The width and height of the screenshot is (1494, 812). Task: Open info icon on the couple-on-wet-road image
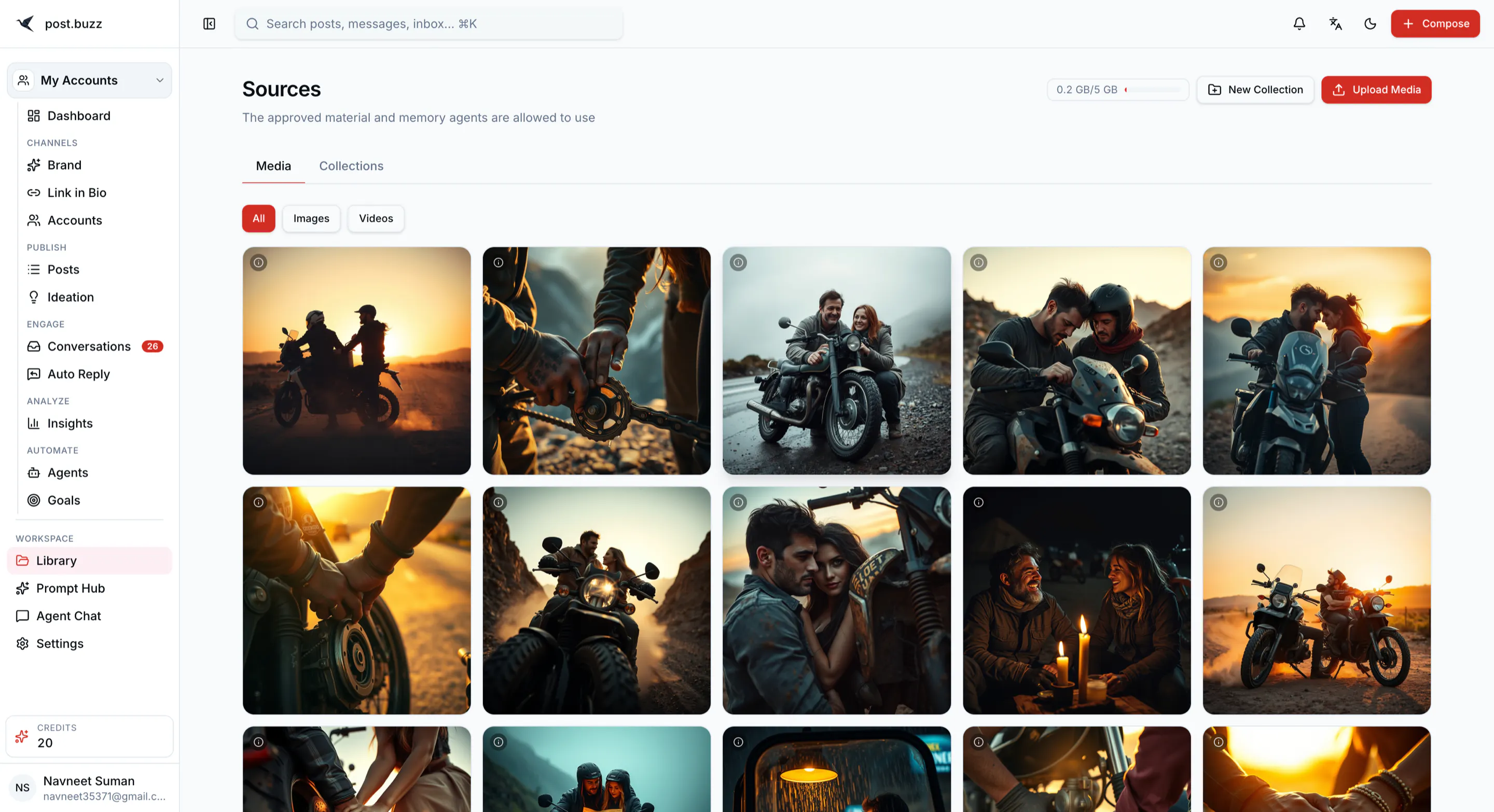(738, 262)
